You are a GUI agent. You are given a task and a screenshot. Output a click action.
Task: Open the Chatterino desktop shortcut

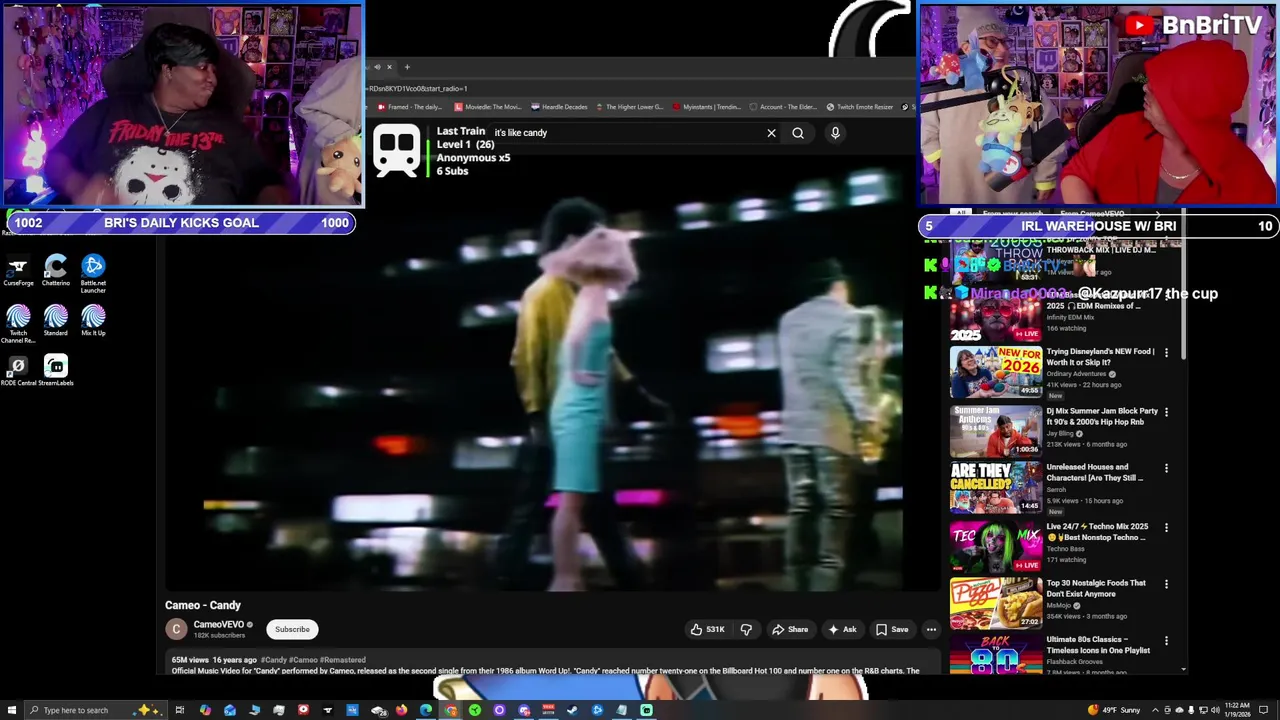[x=56, y=271]
